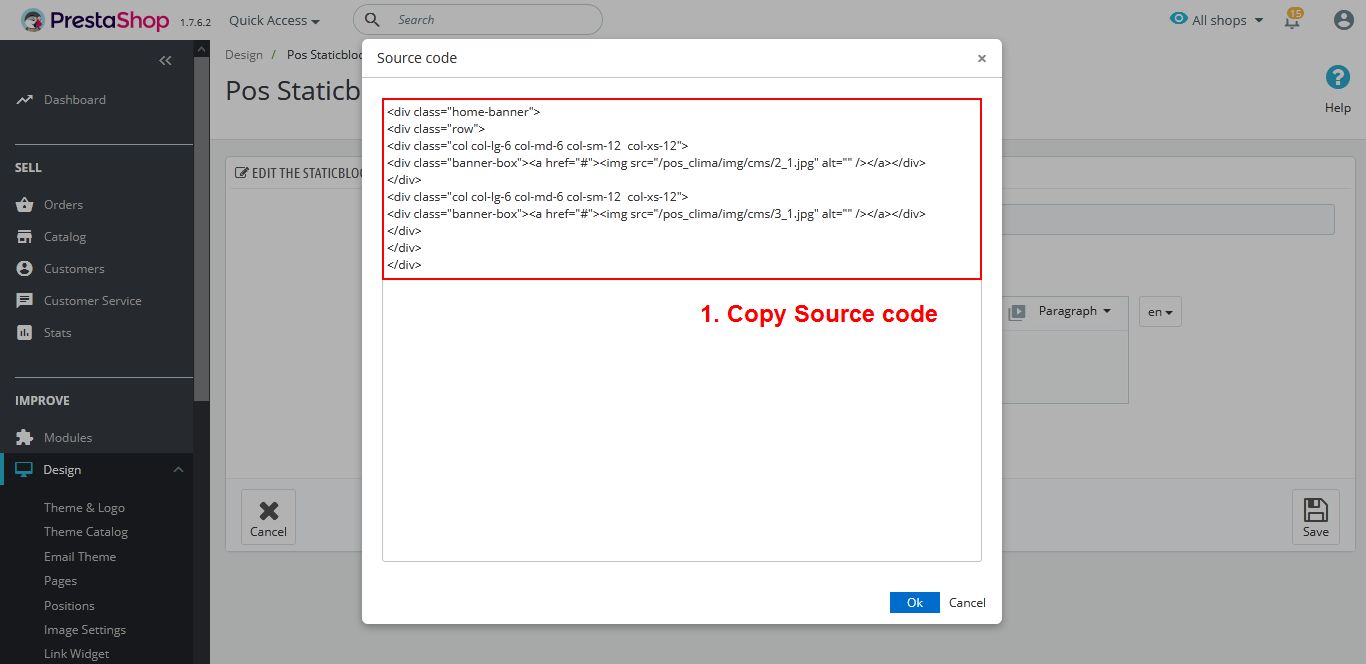Go to Customer Service menu

click(x=92, y=301)
